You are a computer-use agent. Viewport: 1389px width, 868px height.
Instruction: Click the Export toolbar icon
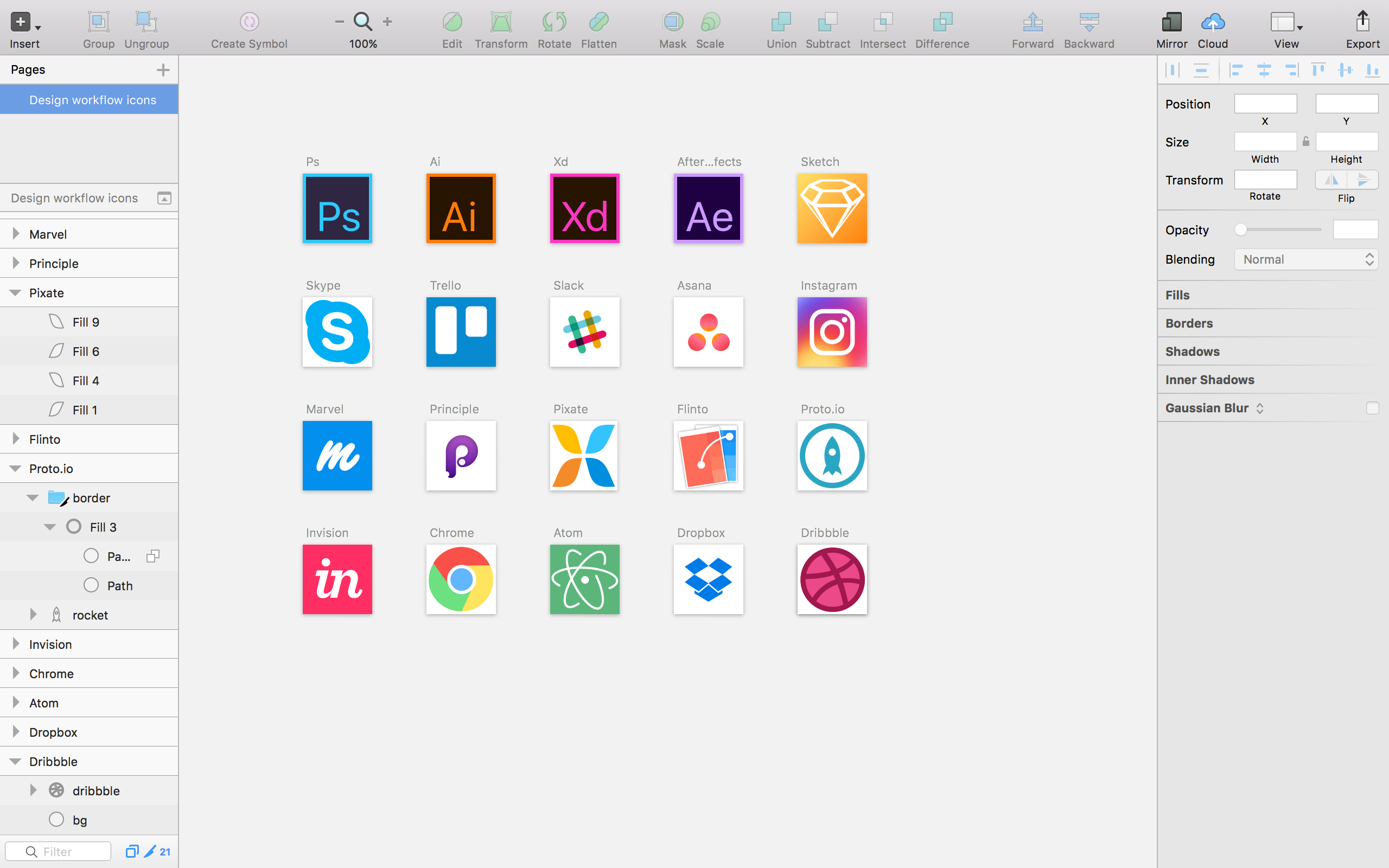(x=1362, y=22)
